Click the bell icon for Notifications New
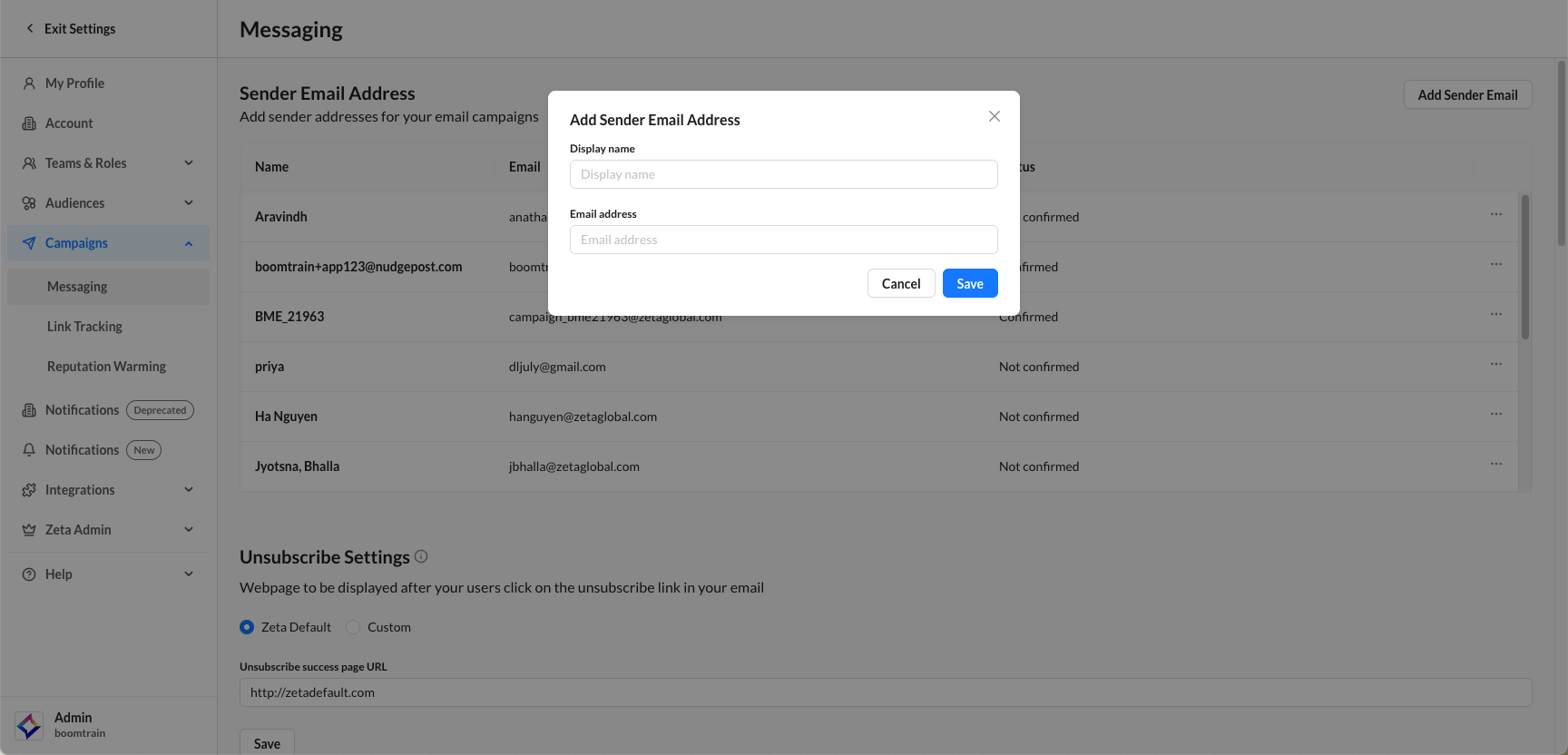Viewport: 1568px width, 755px height. (29, 450)
